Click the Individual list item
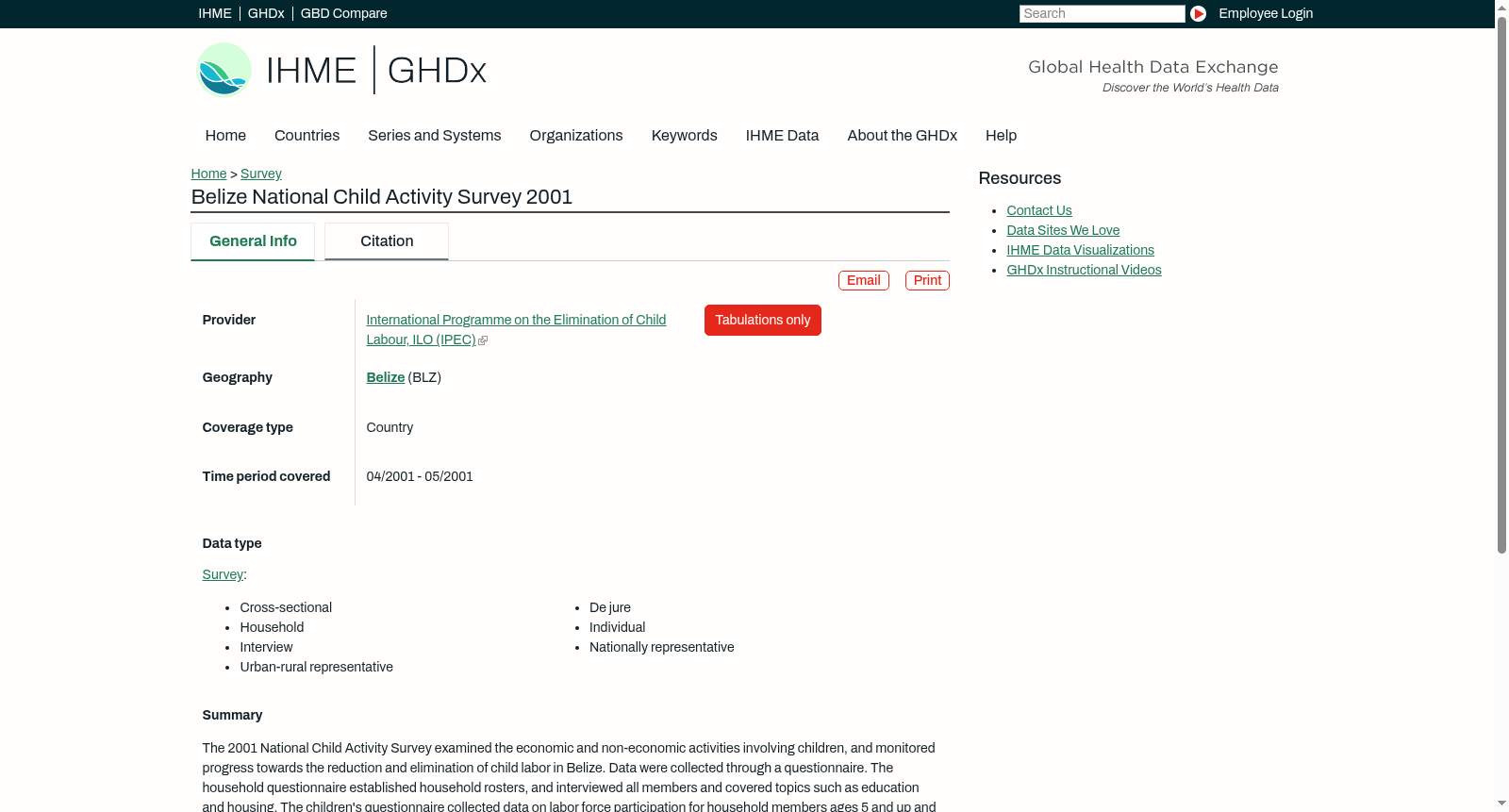This screenshot has width=1509, height=812. (618, 627)
